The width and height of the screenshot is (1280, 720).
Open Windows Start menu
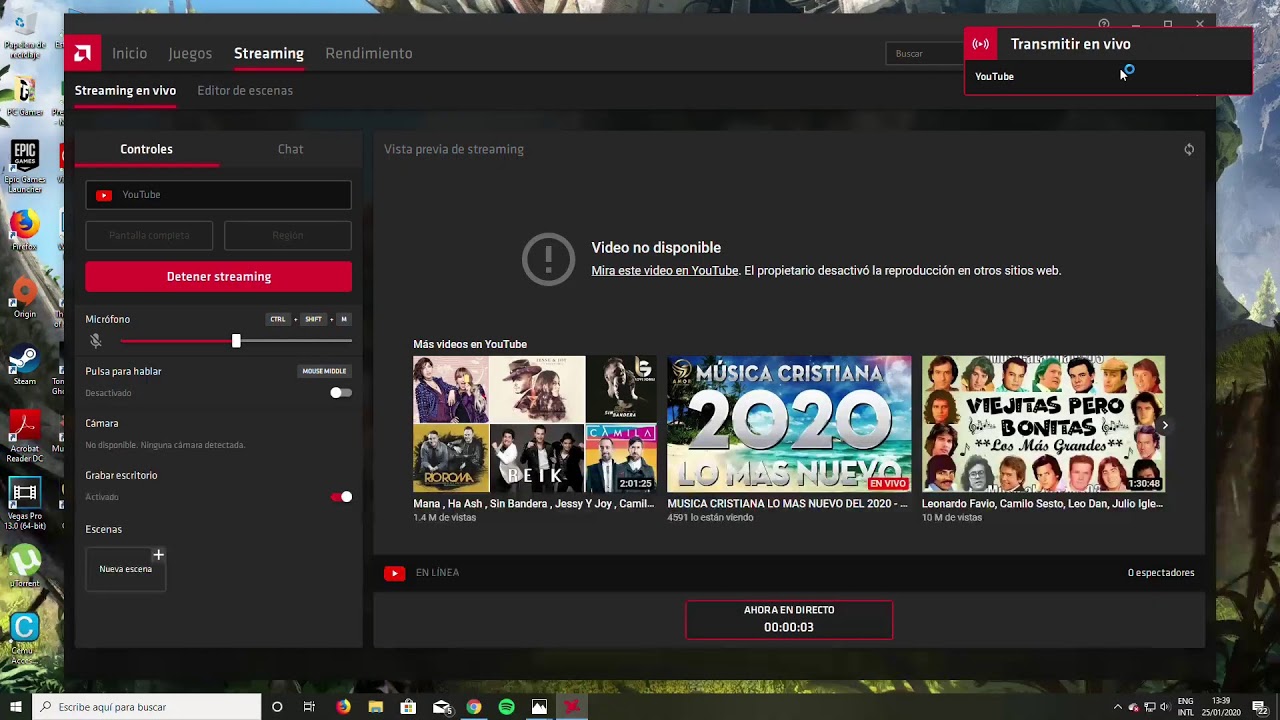(16, 707)
